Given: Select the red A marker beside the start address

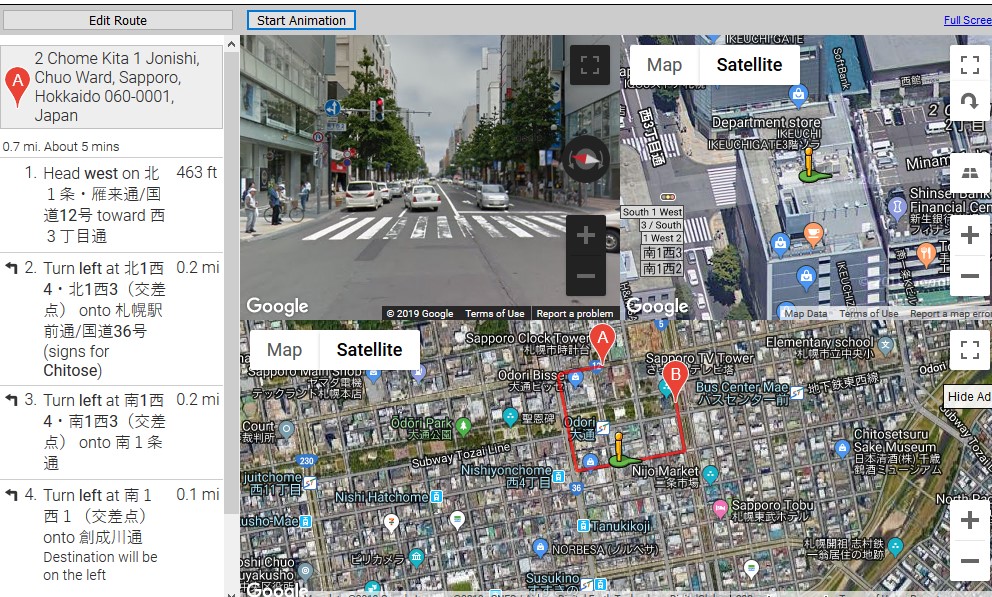Looking at the screenshot, I should [17, 86].
